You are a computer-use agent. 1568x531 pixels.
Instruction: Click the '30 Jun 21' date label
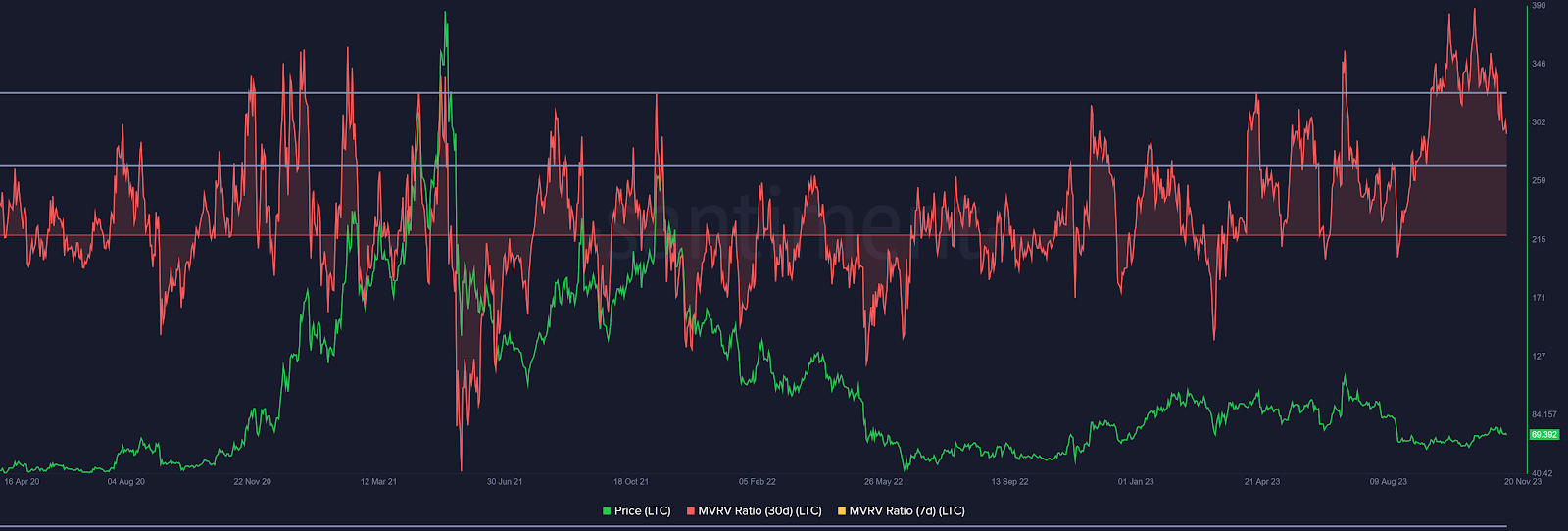tap(505, 482)
